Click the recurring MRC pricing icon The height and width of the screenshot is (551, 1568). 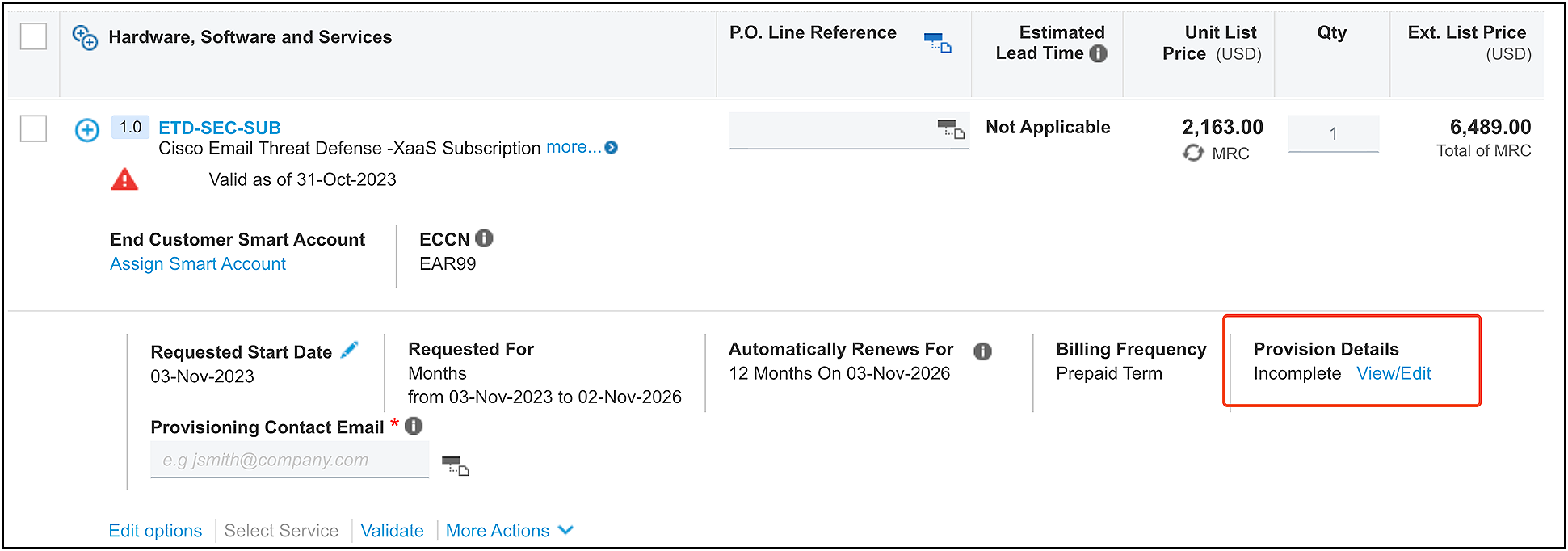click(1194, 153)
